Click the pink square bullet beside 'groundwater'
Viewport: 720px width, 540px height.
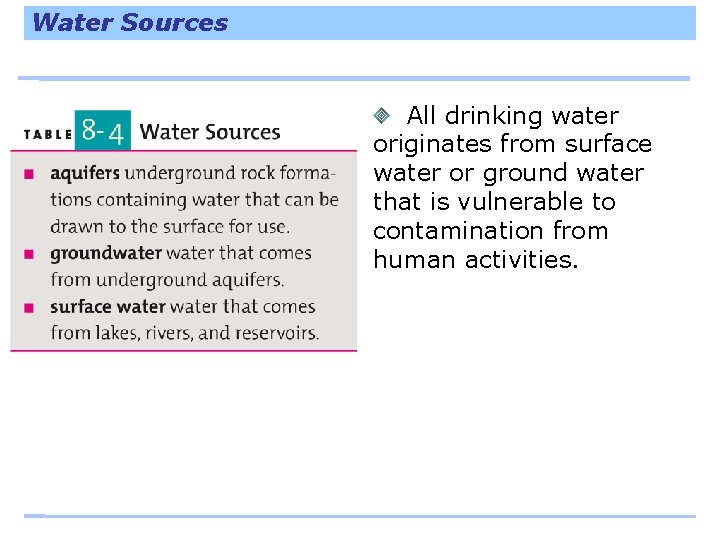[x=29, y=254]
